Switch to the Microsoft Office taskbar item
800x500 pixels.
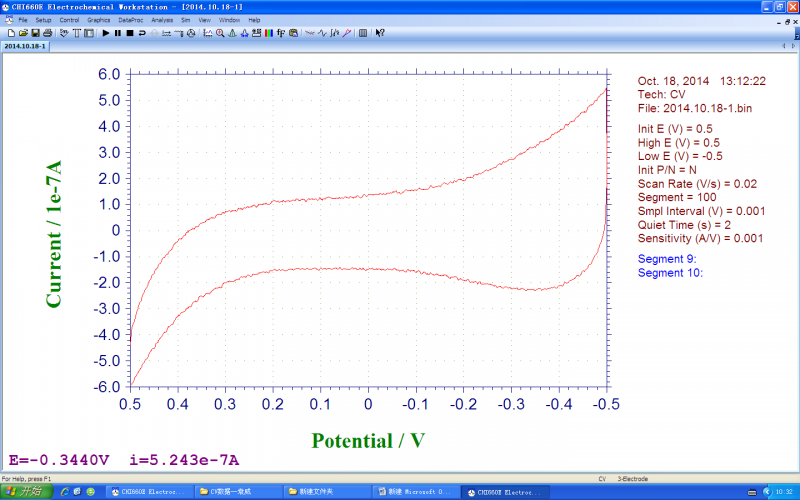(x=414, y=492)
